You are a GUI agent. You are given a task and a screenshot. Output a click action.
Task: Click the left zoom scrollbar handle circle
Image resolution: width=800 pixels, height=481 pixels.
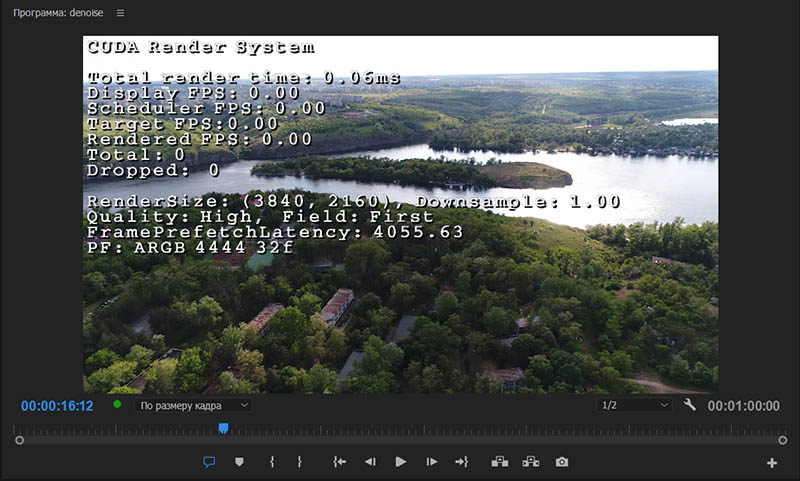(19, 440)
